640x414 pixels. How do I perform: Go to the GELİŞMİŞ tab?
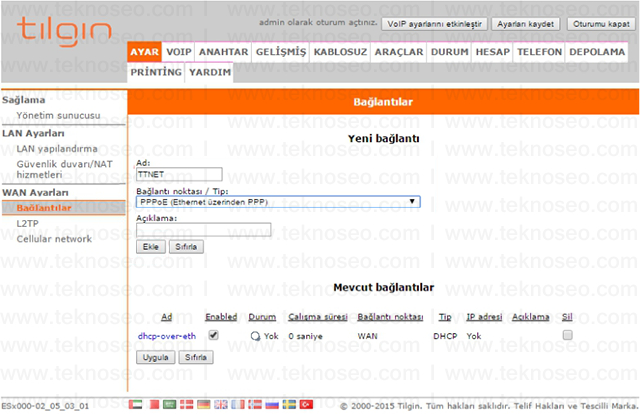tap(281, 52)
